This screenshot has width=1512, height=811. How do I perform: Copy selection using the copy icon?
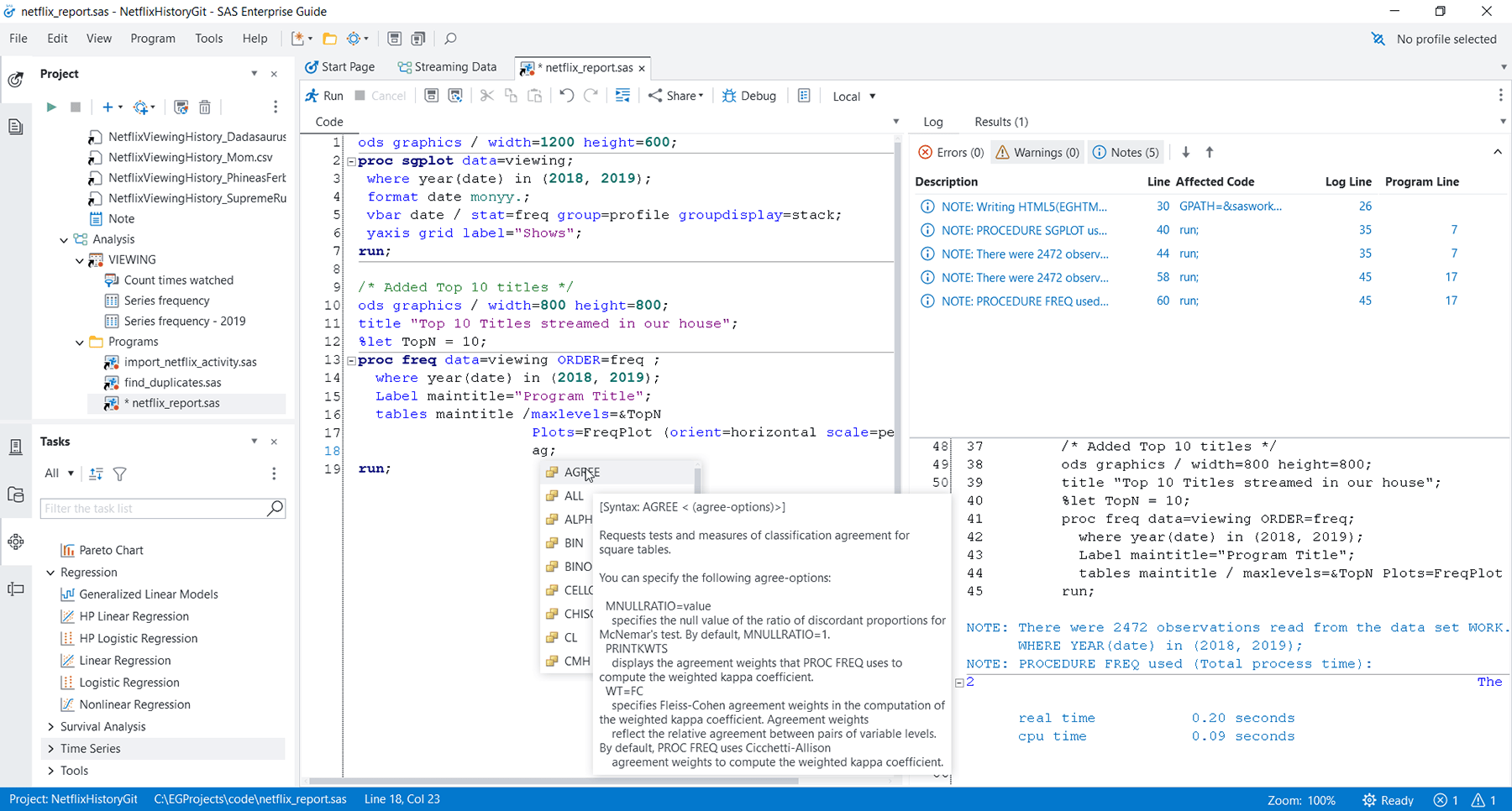click(x=511, y=96)
